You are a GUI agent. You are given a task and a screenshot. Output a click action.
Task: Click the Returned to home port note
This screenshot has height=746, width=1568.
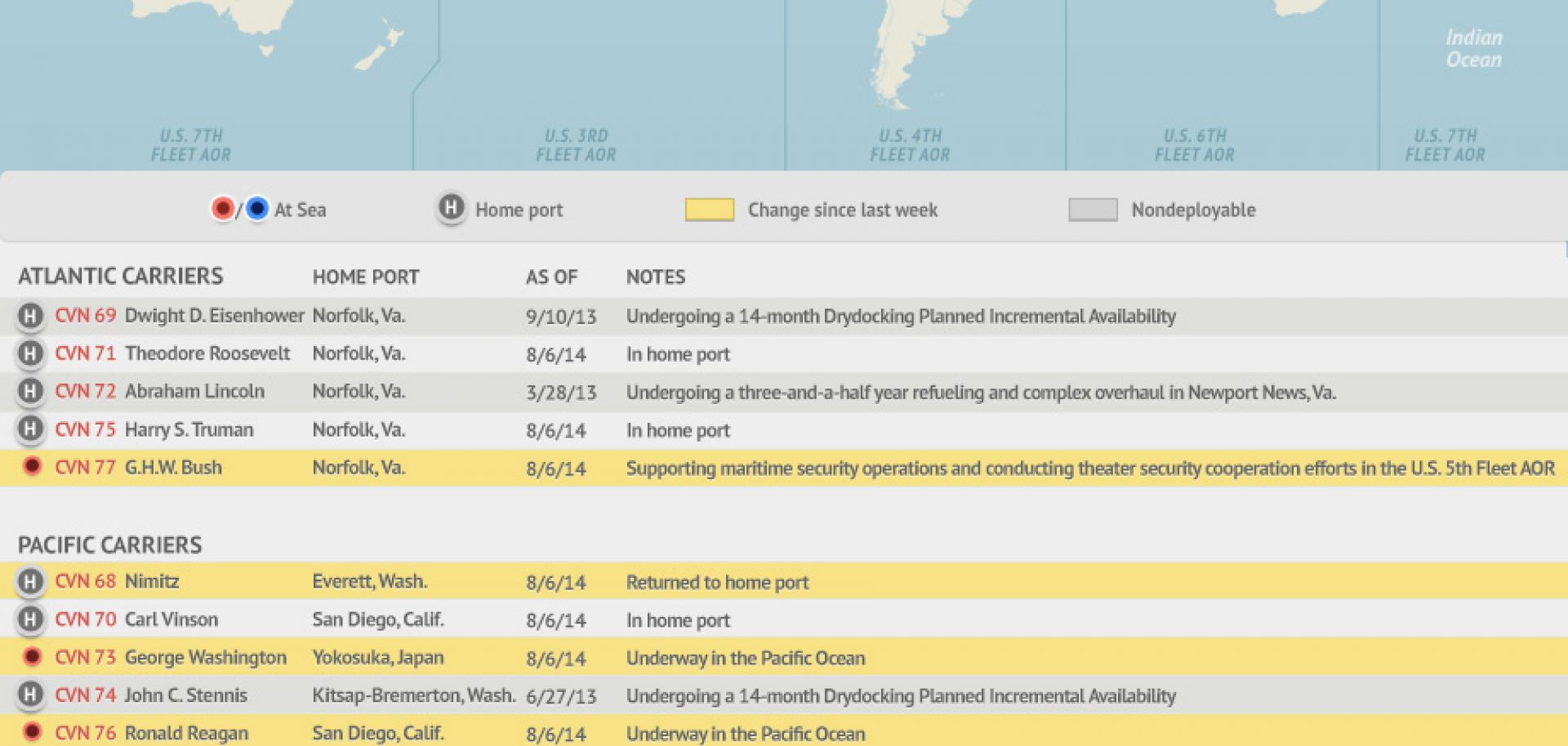tap(717, 582)
